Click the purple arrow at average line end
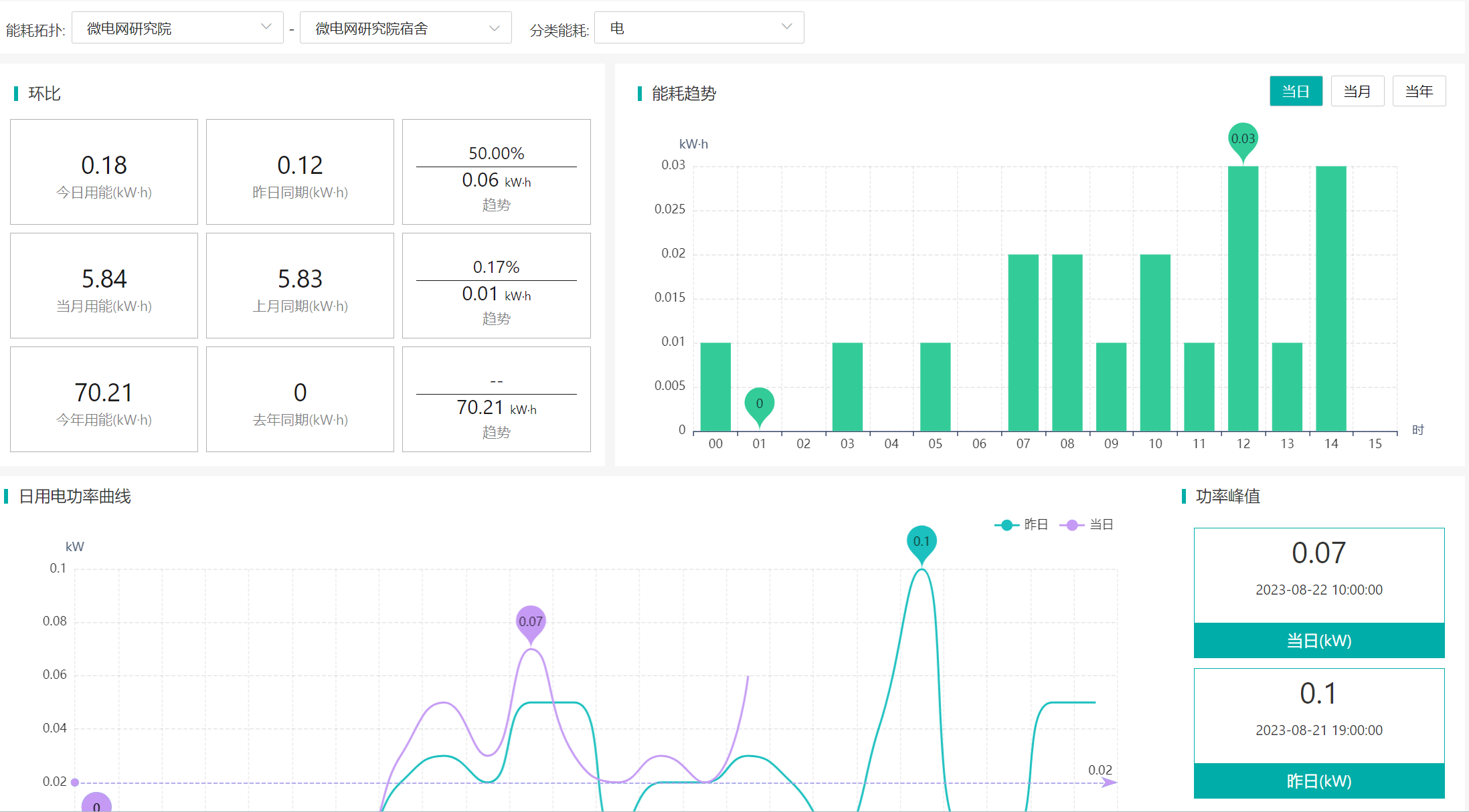The width and height of the screenshot is (1469, 812). (1109, 783)
